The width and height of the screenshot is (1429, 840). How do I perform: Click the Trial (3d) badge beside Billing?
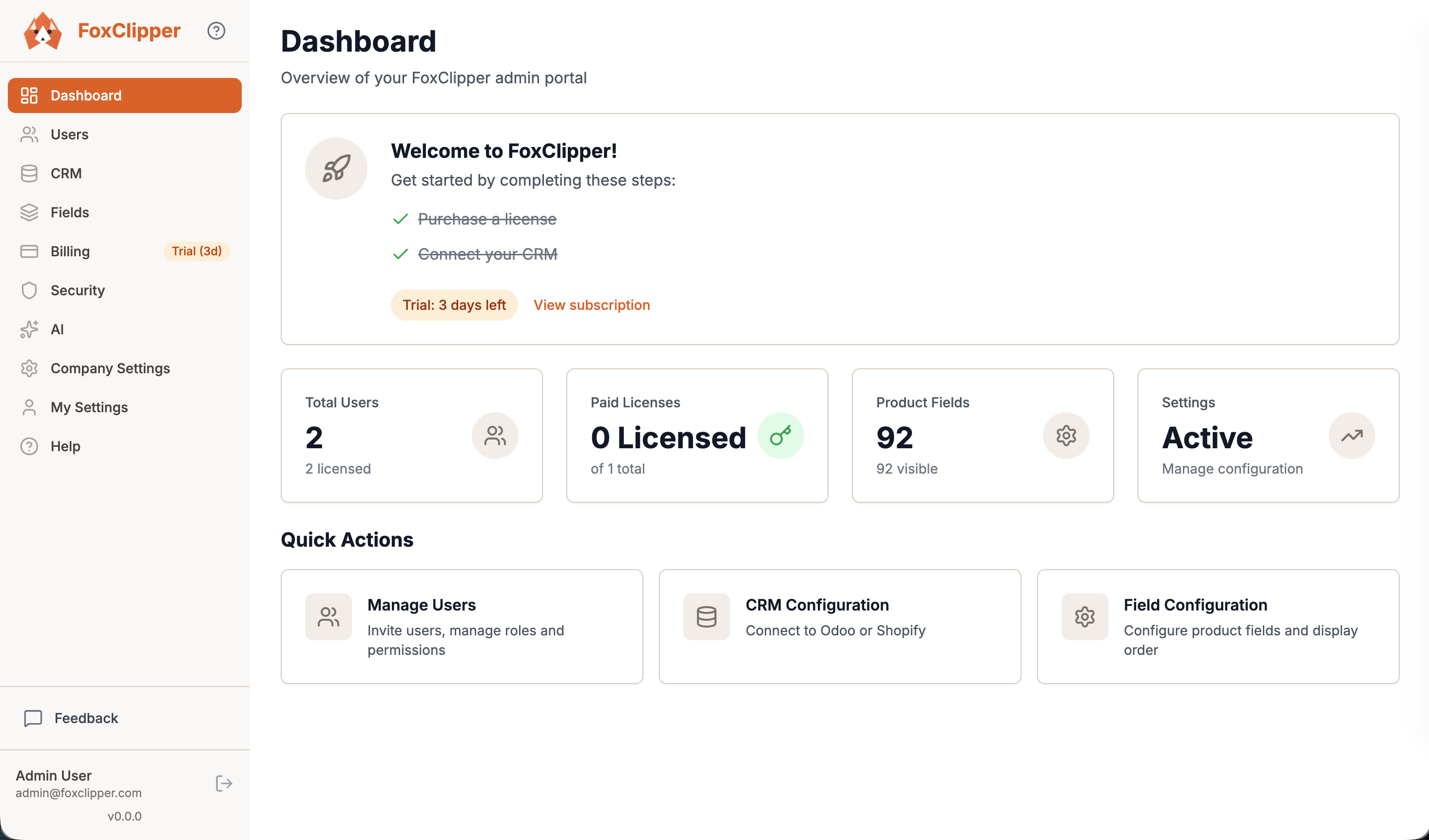click(x=196, y=251)
